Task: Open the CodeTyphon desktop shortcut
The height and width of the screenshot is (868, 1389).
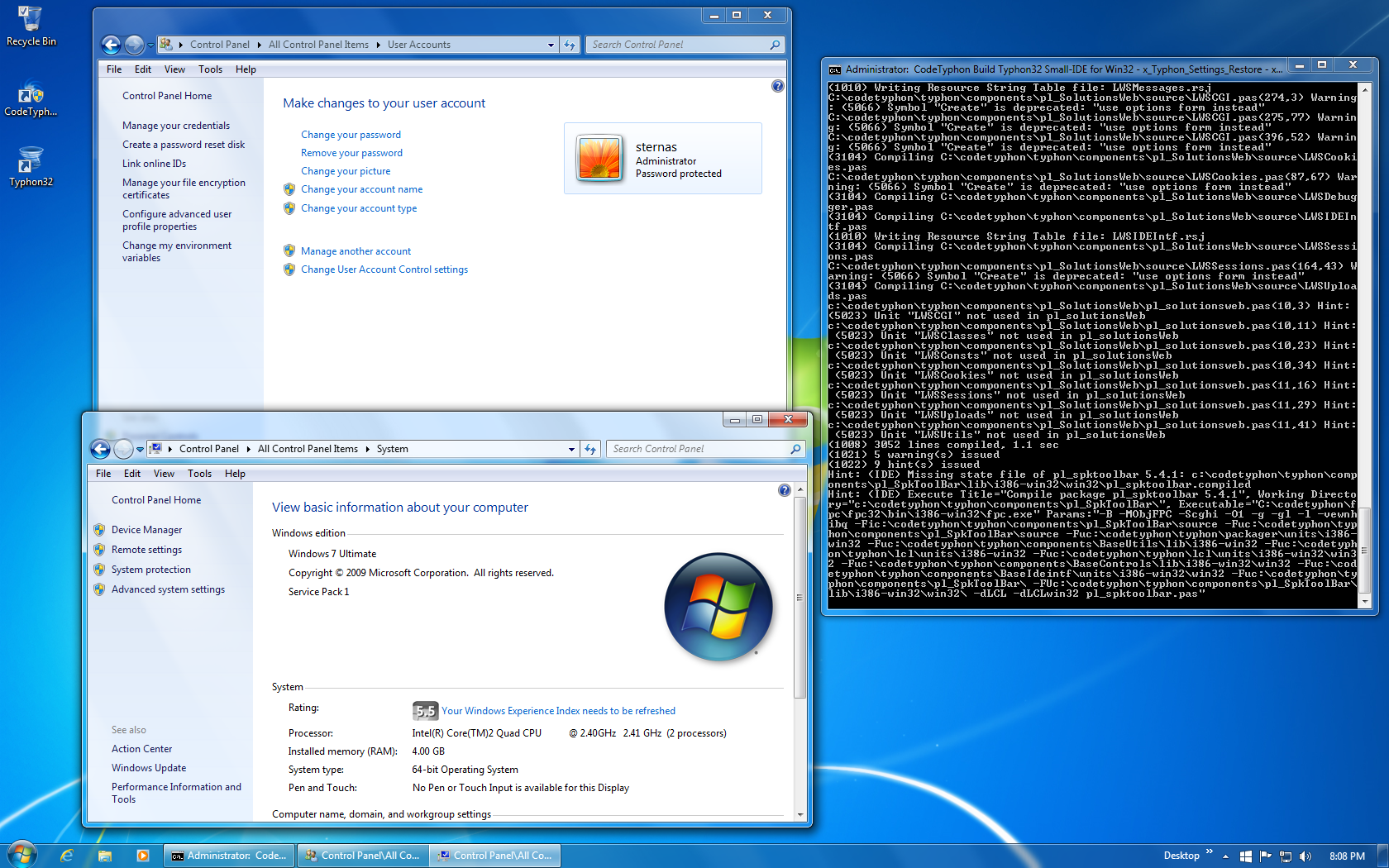Action: coord(31,98)
